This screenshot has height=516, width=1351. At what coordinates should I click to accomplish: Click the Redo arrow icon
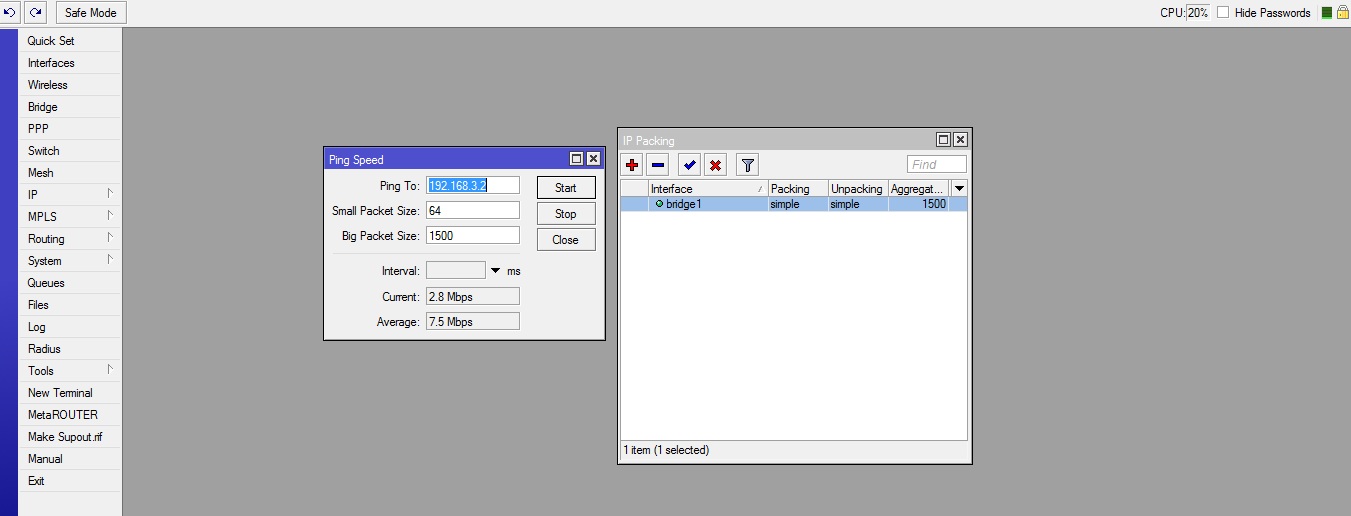coord(35,13)
